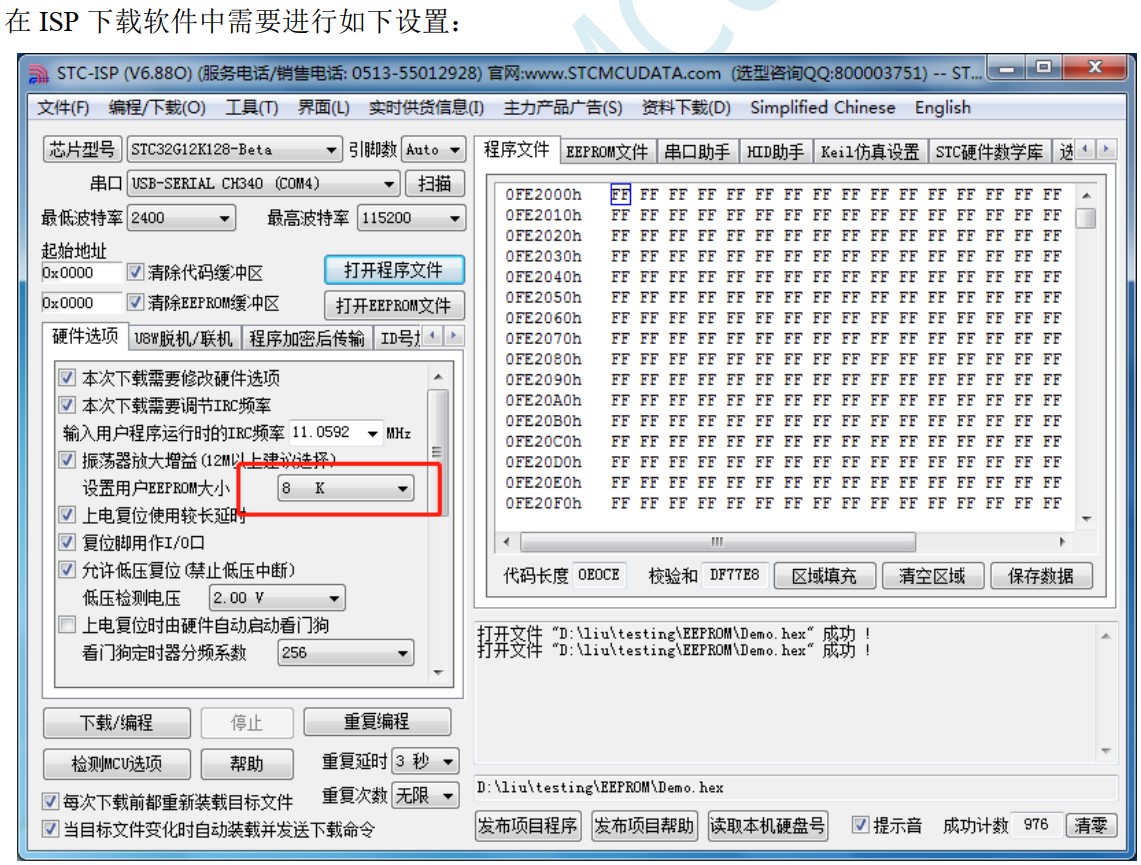Enable 上电复位时由硬件自动启动看门狗
Viewport: 1141px width, 865px height.
(67, 625)
